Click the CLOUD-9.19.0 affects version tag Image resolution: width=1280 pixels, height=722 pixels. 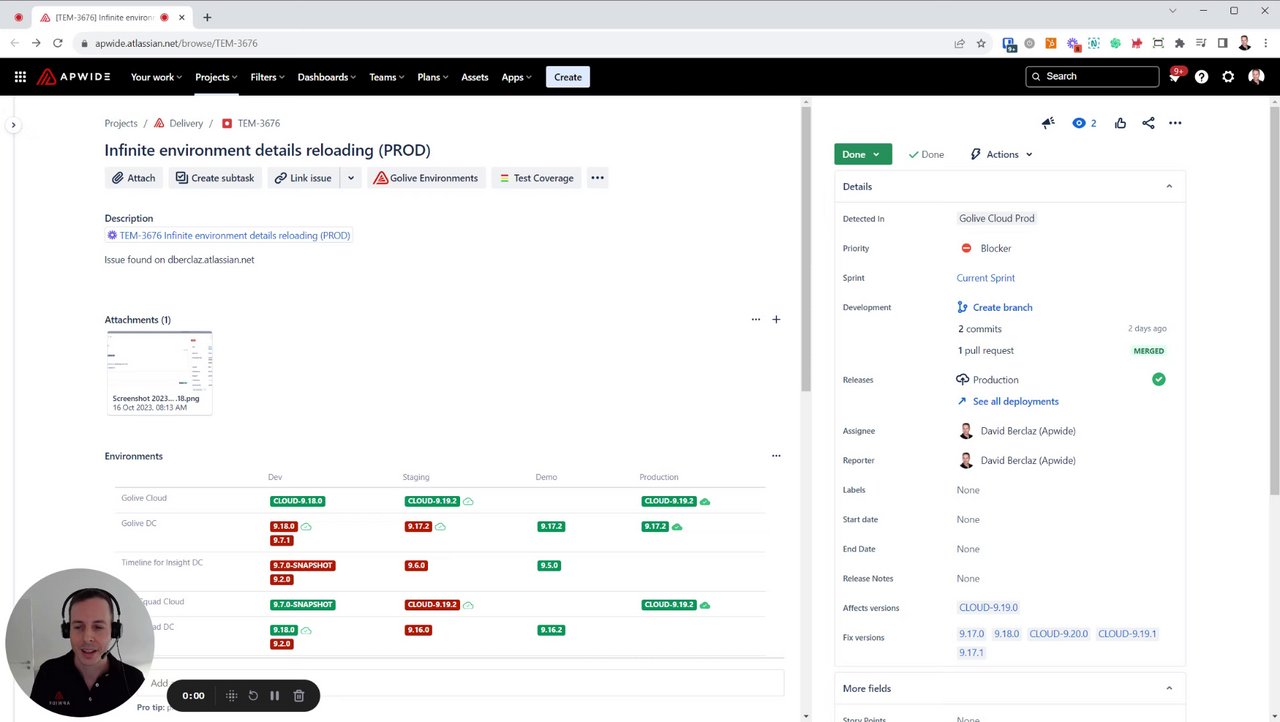(988, 608)
